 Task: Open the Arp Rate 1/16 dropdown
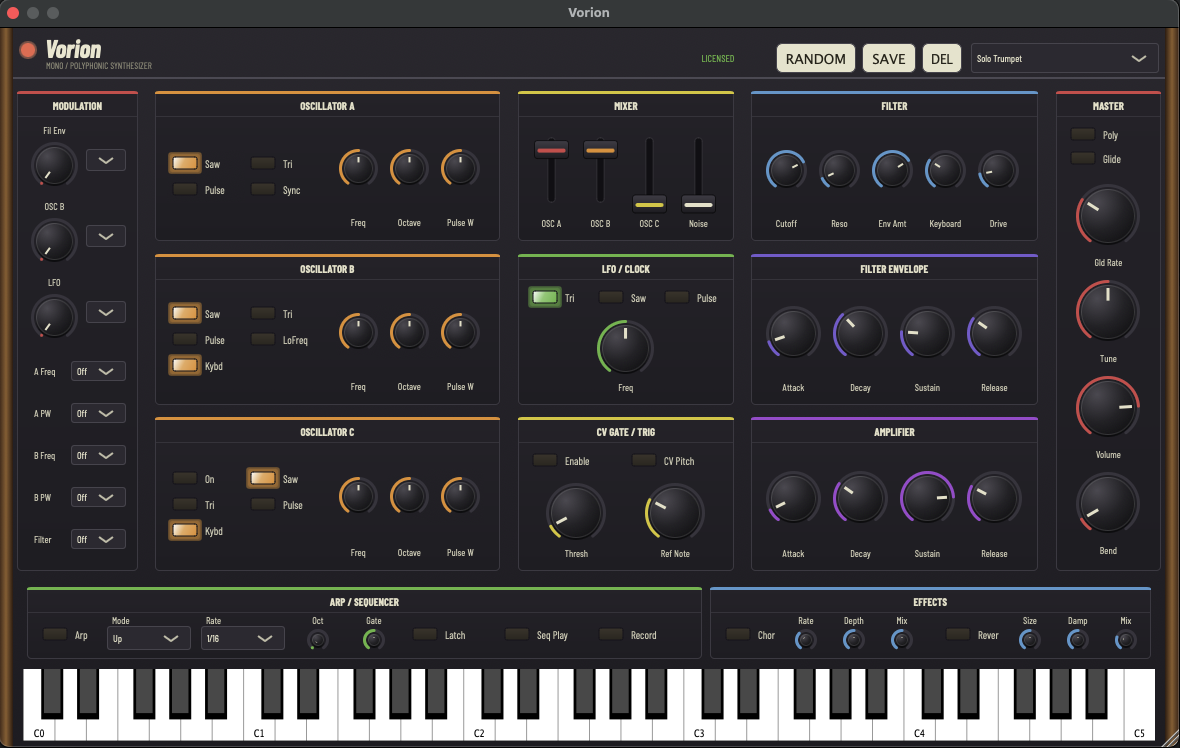(242, 638)
